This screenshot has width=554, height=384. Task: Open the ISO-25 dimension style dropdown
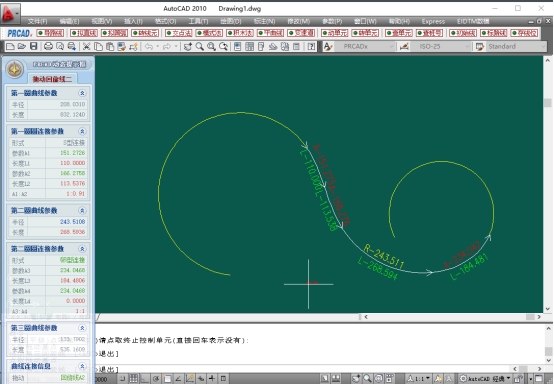coord(467,46)
